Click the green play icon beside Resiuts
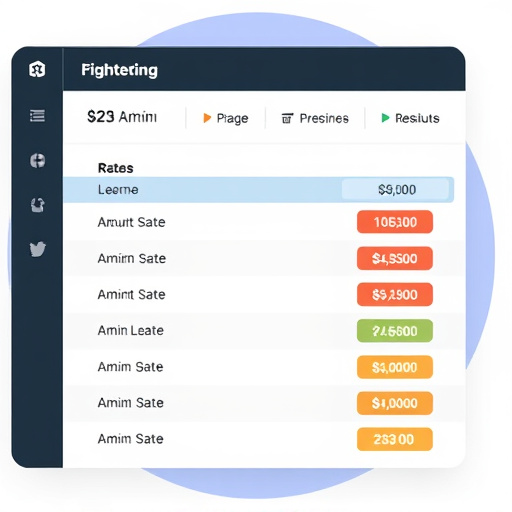 point(385,118)
